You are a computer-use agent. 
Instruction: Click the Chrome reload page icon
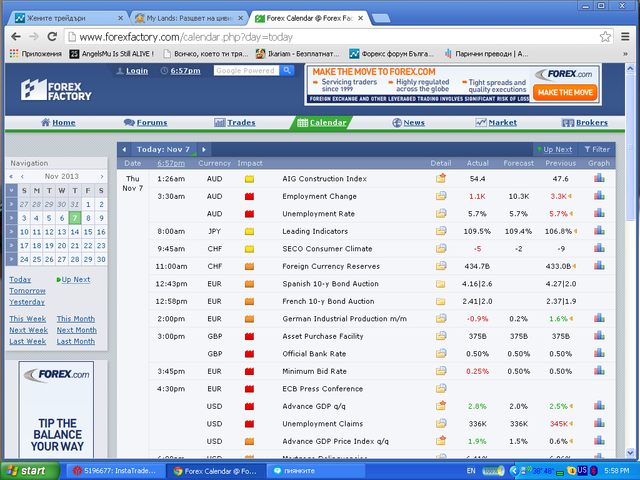tap(52, 37)
